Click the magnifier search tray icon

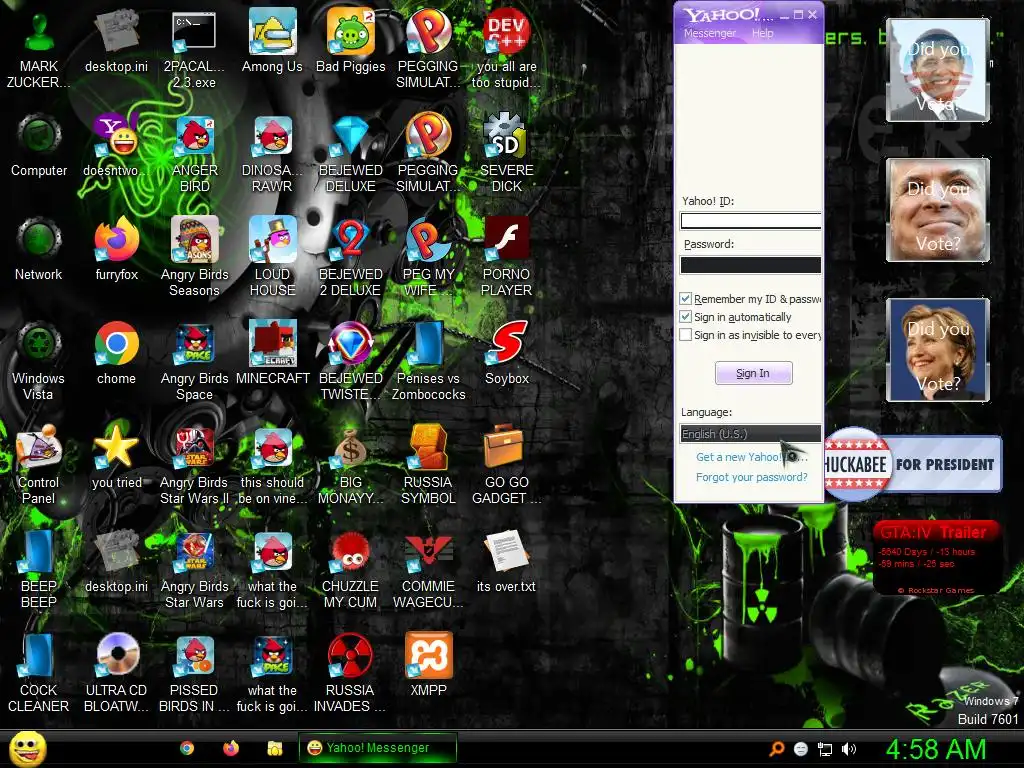776,749
